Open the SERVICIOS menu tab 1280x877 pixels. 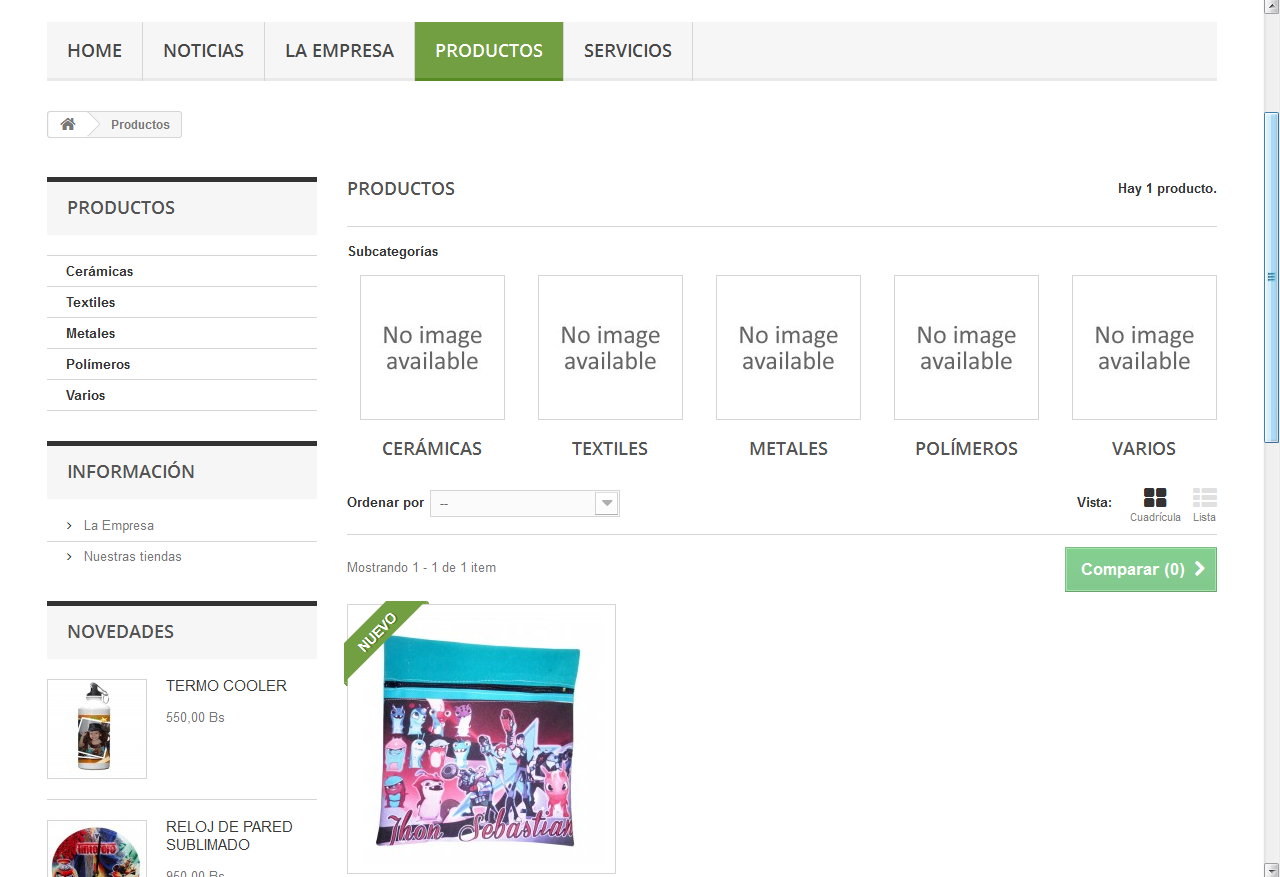tap(628, 51)
